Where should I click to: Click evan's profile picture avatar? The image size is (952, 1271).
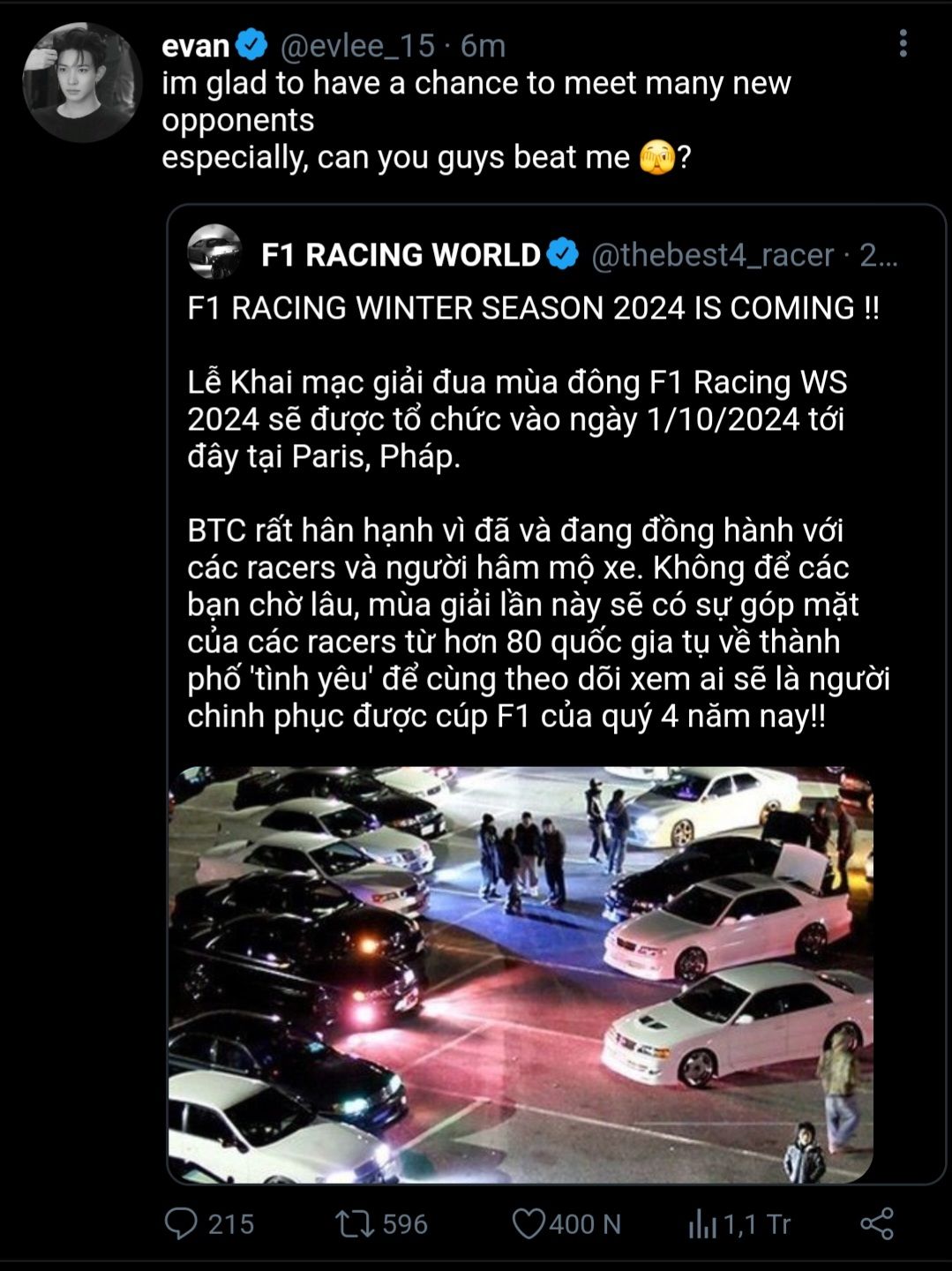82,82
